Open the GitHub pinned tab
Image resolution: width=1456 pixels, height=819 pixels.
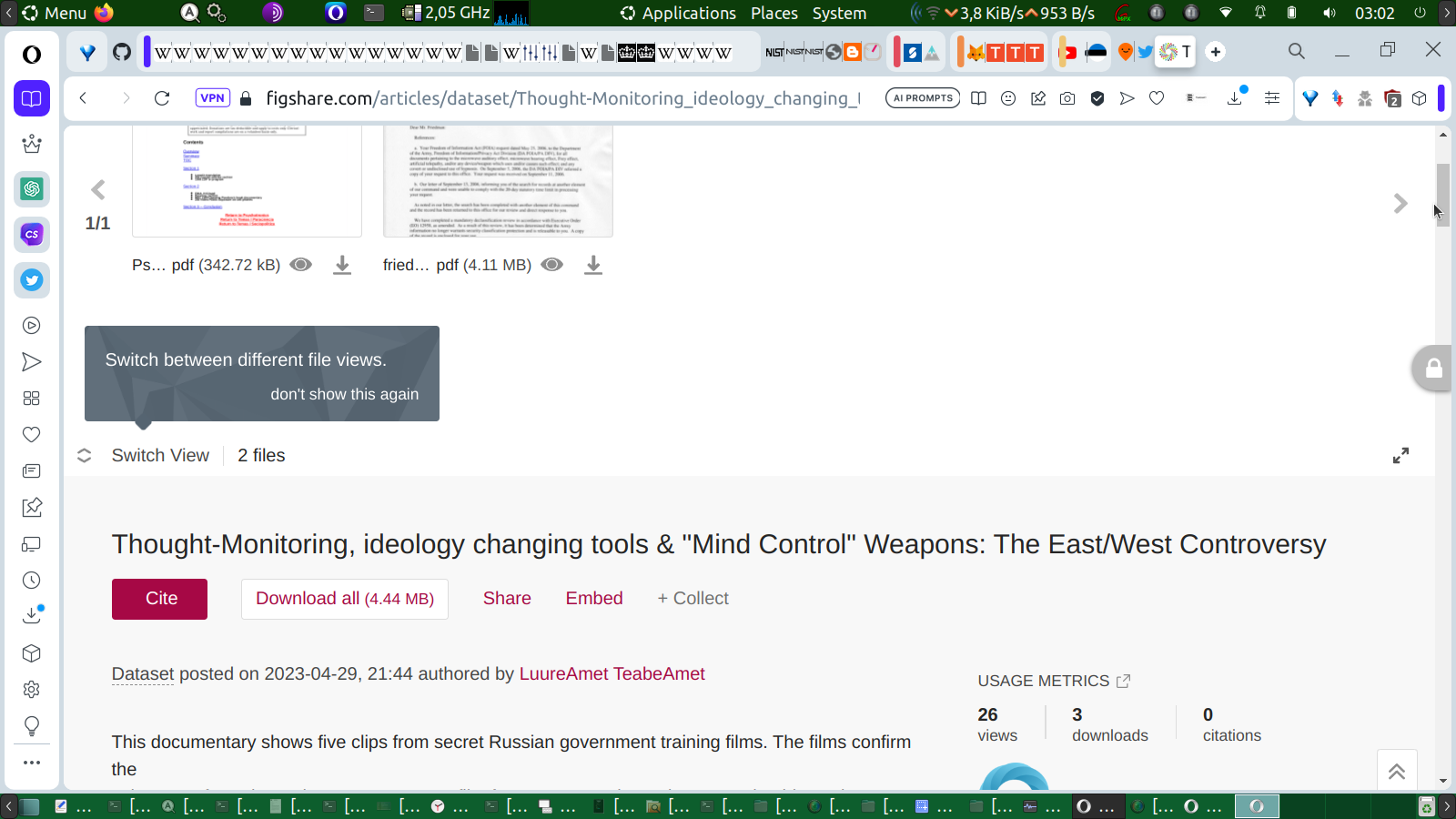[122, 52]
